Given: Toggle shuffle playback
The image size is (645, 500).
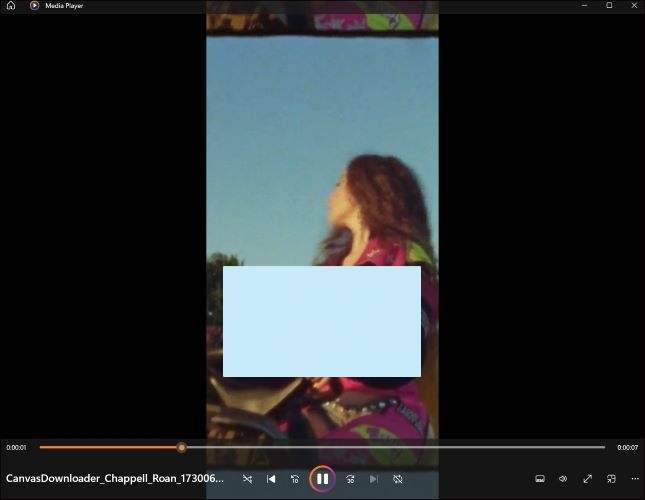Looking at the screenshot, I should (247, 479).
